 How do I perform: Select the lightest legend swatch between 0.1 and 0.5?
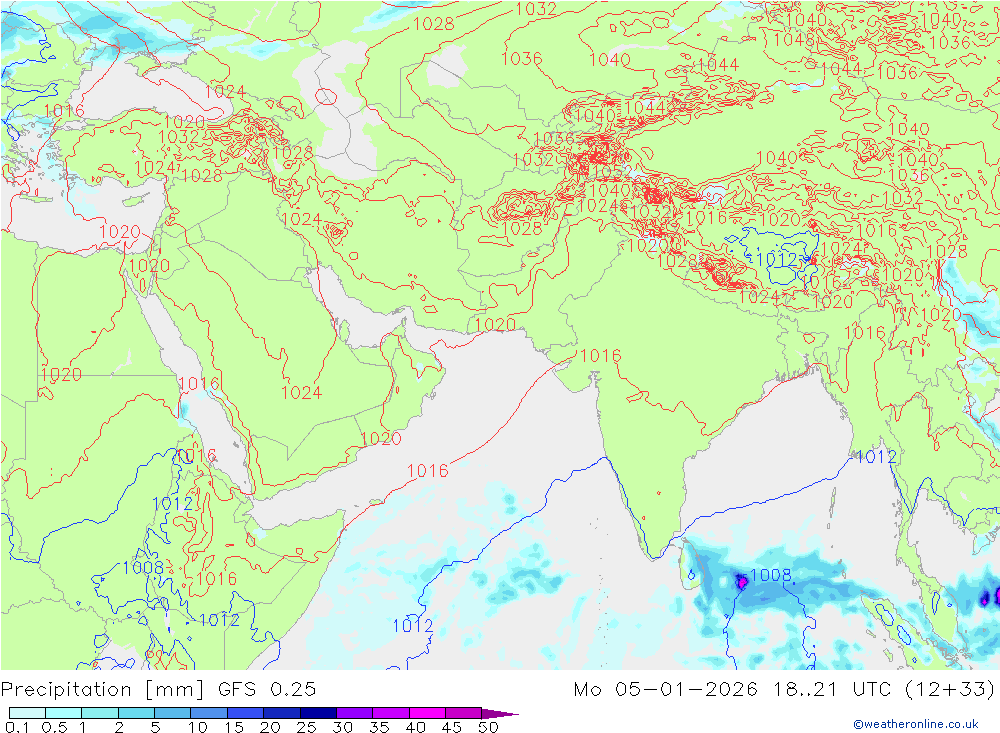(x=27, y=713)
